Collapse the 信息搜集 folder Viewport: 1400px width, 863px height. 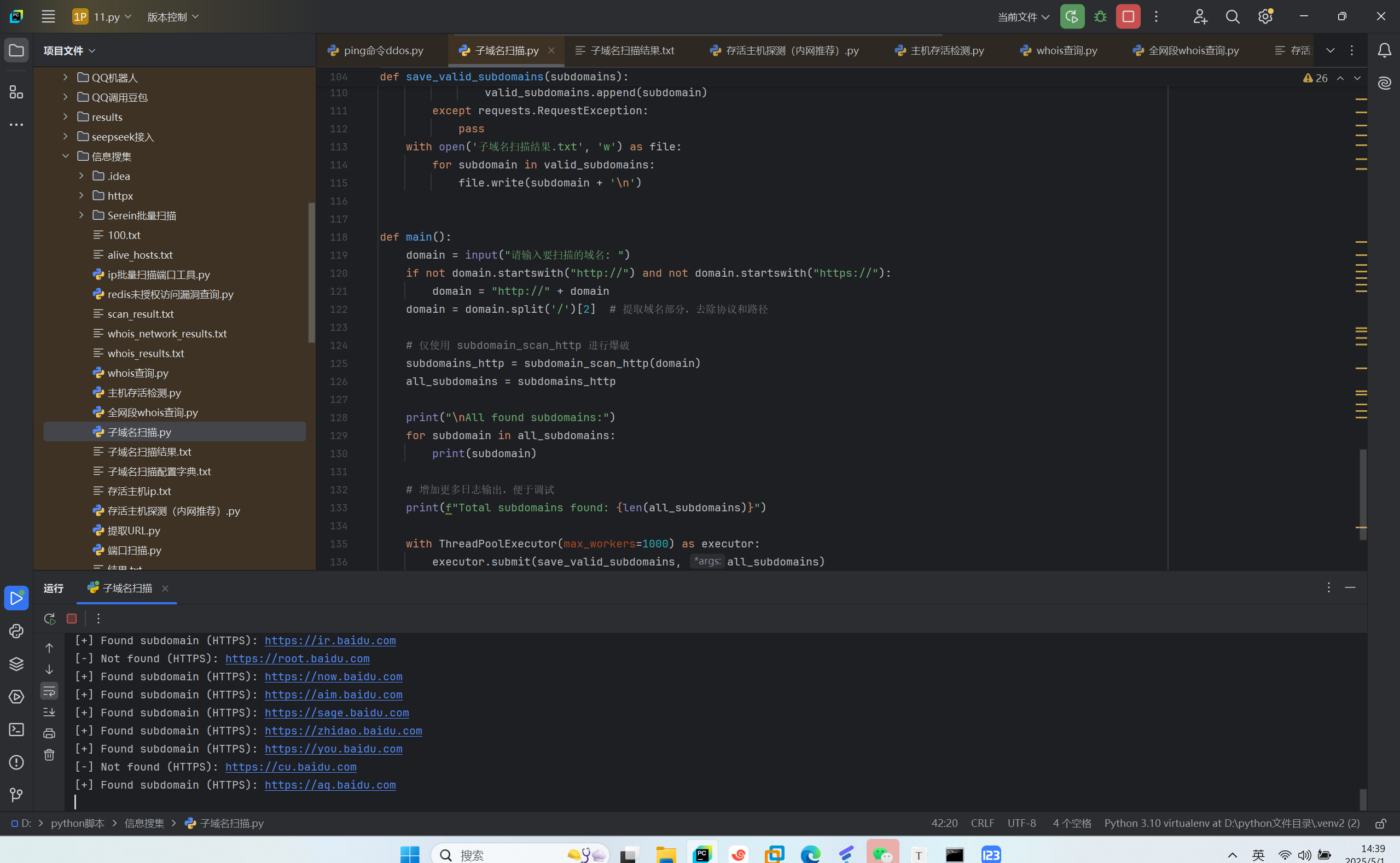(x=65, y=156)
